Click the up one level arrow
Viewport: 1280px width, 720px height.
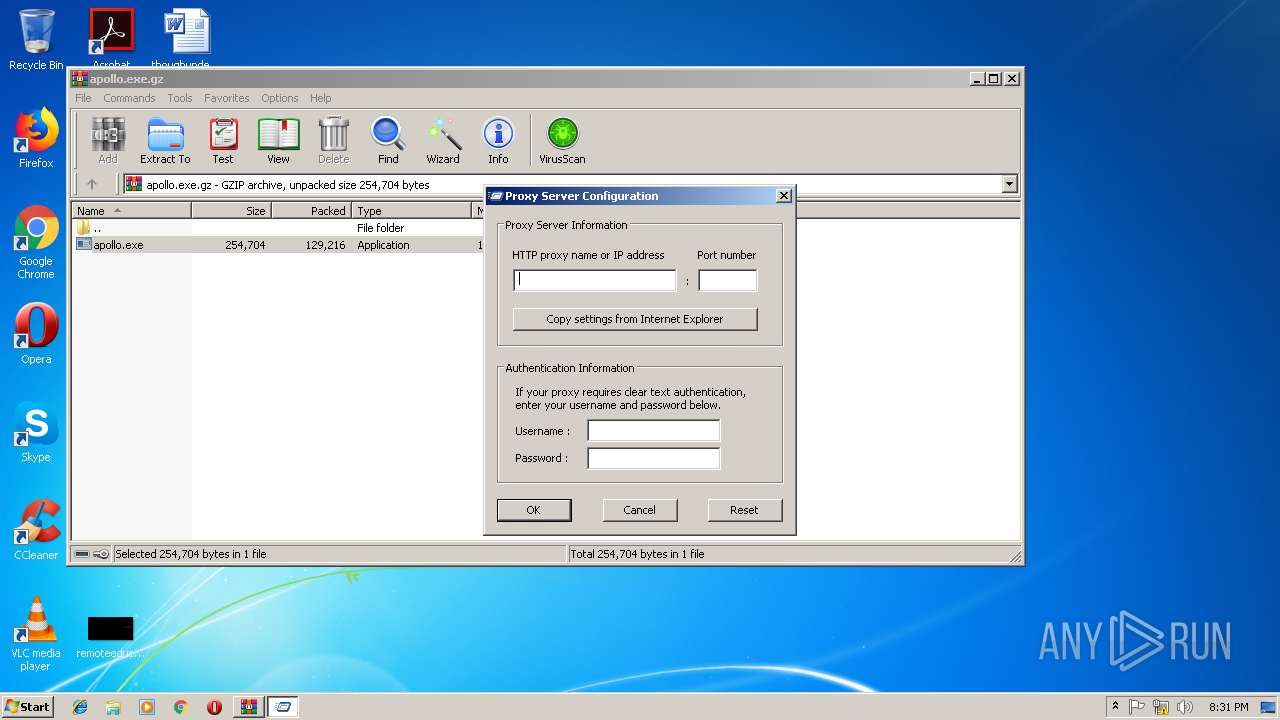coord(92,184)
